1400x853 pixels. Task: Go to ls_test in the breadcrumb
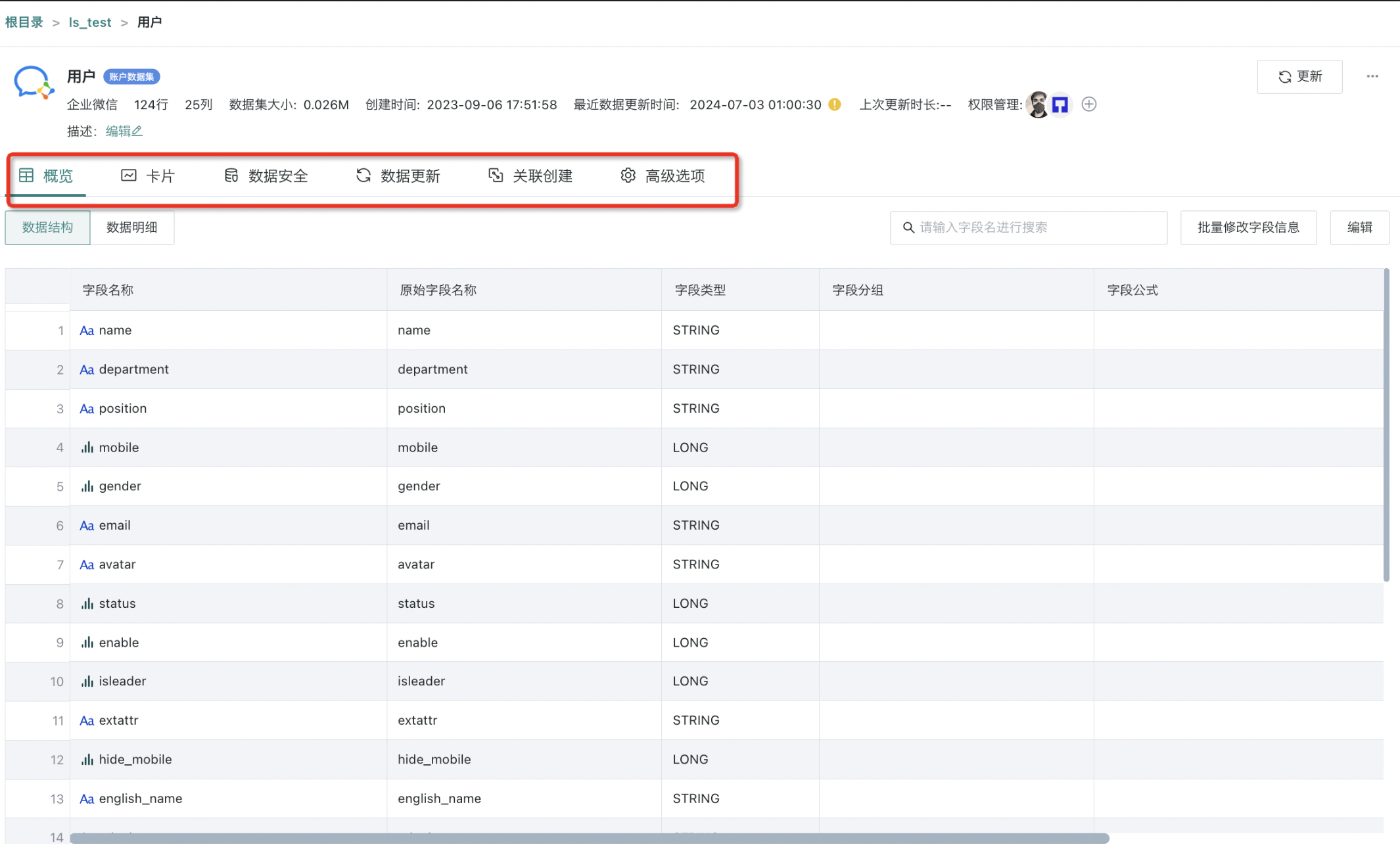90,22
